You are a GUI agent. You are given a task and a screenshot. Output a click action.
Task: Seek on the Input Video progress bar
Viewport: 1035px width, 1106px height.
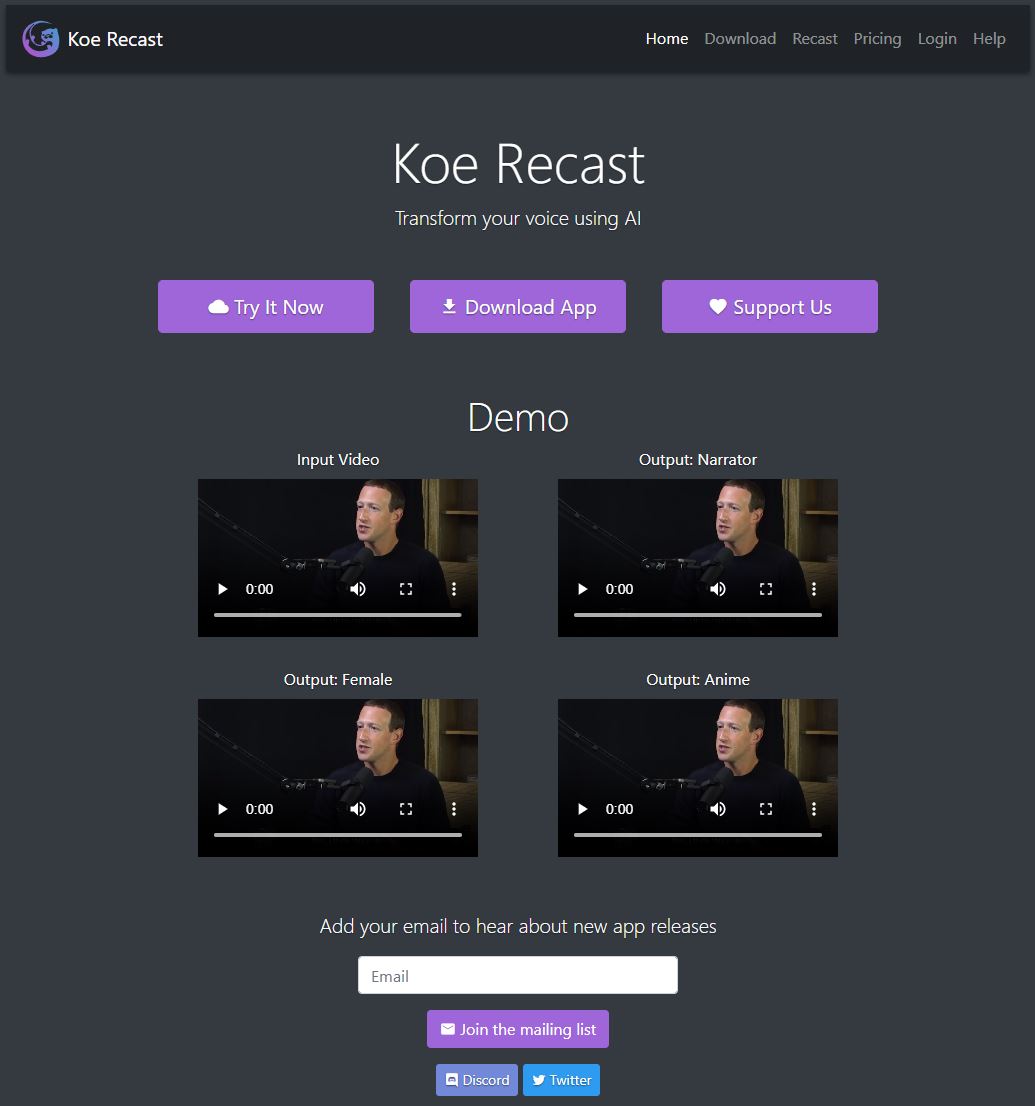(x=338, y=615)
